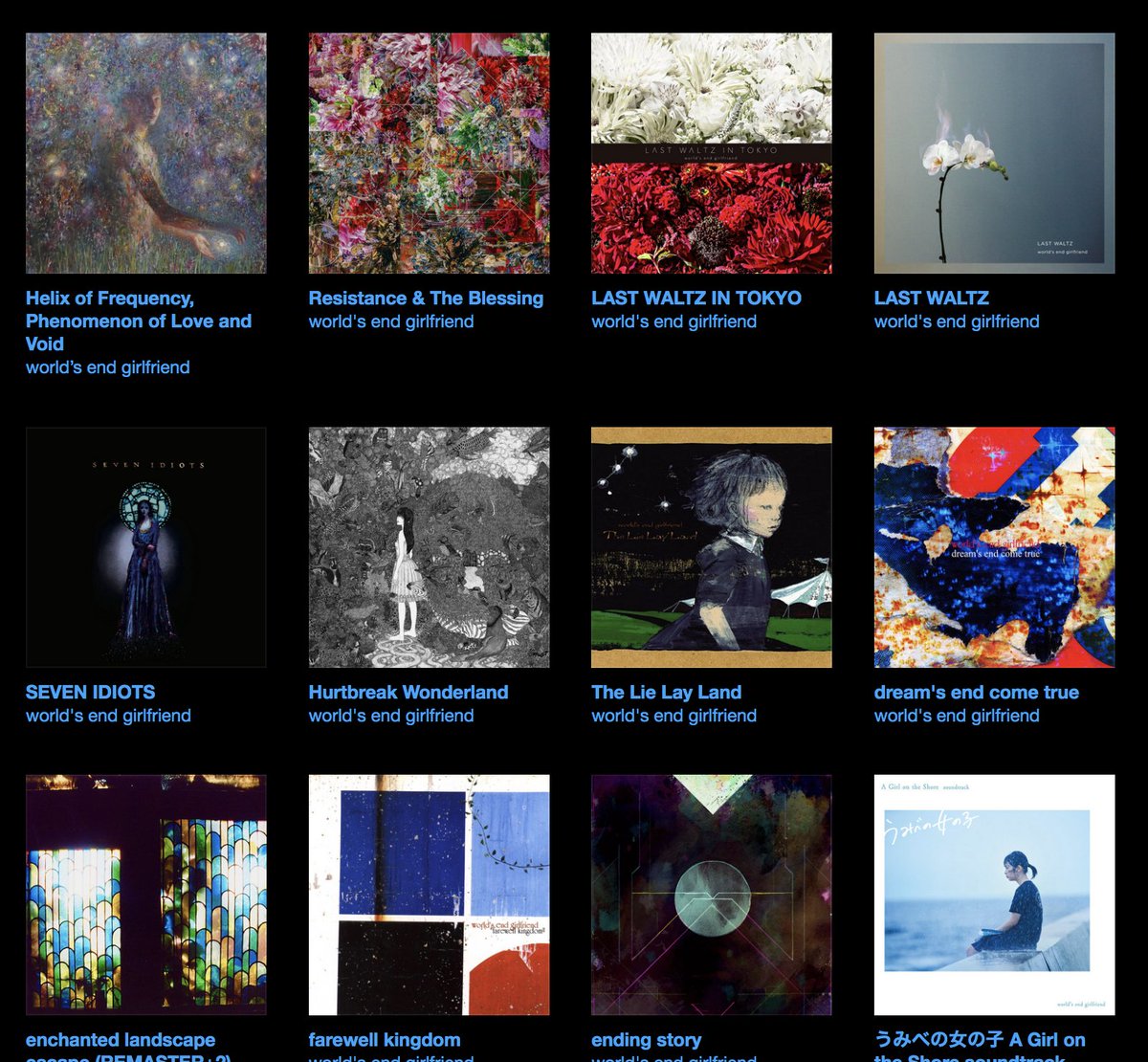Select Hurtbreak Wonderland black-and-white cover
The height and width of the screenshot is (1062, 1148).
pos(429,547)
